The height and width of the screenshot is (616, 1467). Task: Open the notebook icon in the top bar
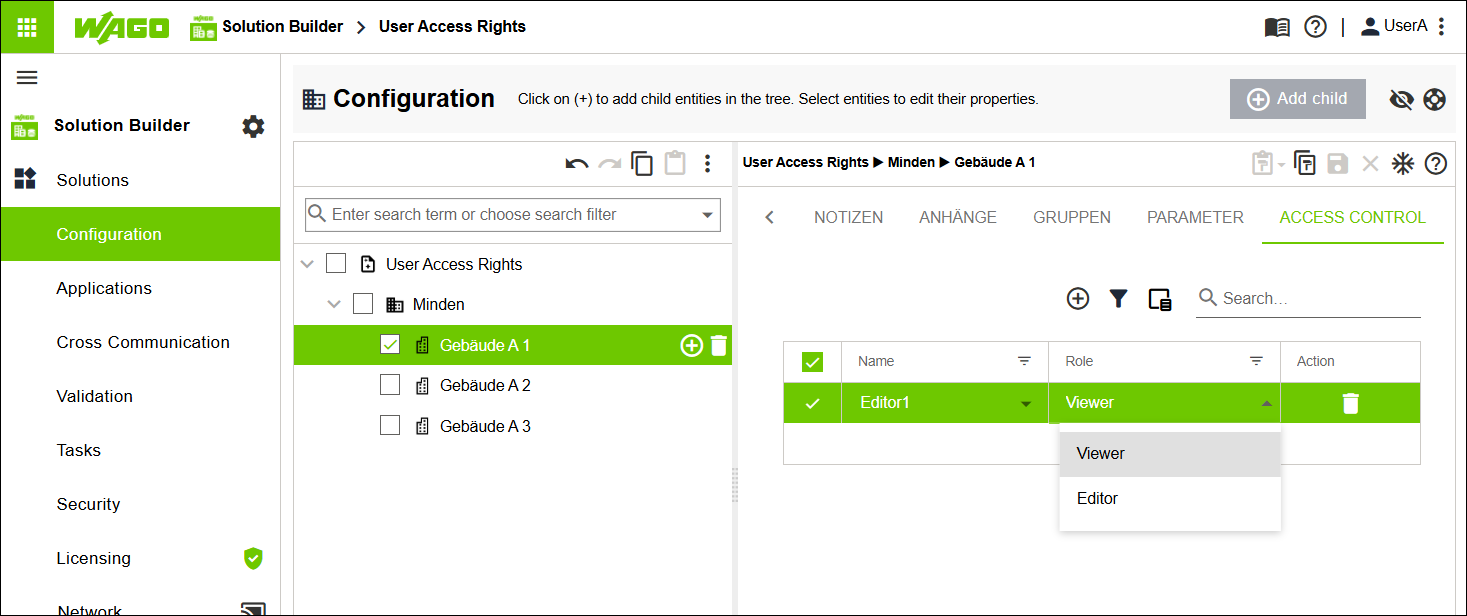(x=1276, y=27)
